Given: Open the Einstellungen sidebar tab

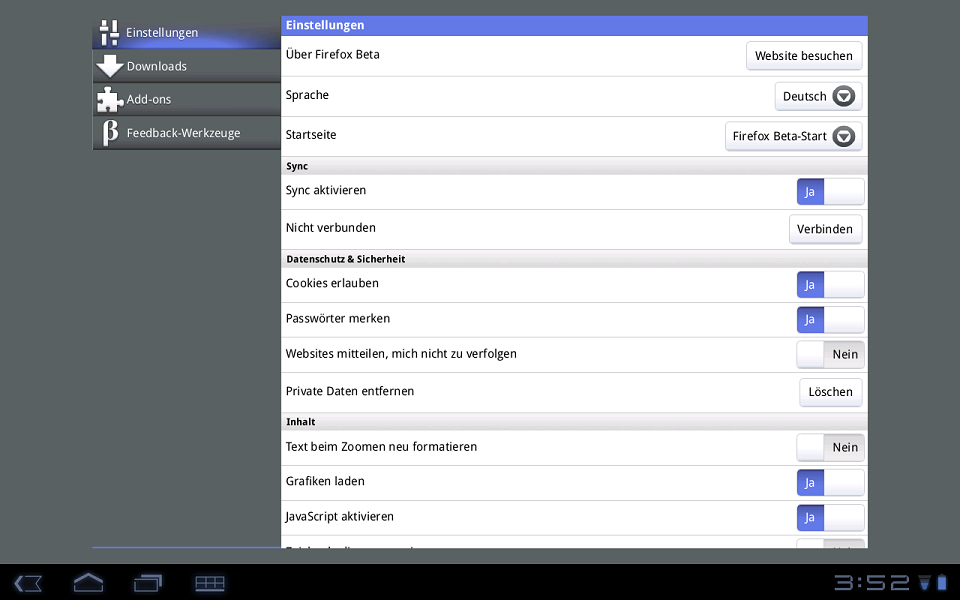Looking at the screenshot, I should (186, 32).
